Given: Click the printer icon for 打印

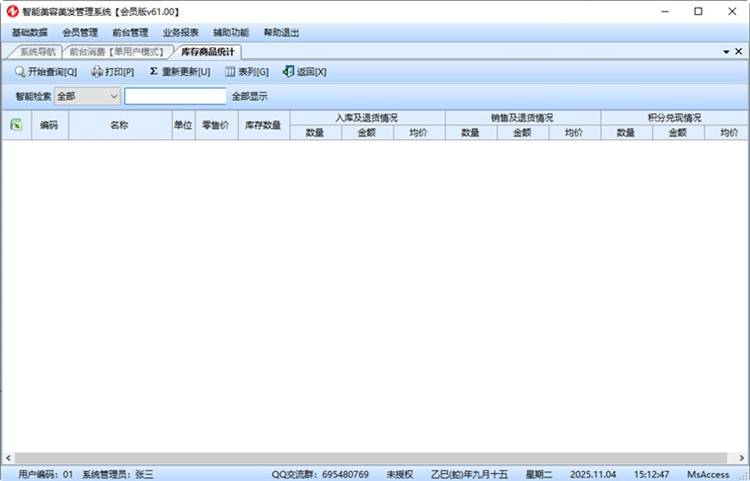Looking at the screenshot, I should (x=97, y=72).
